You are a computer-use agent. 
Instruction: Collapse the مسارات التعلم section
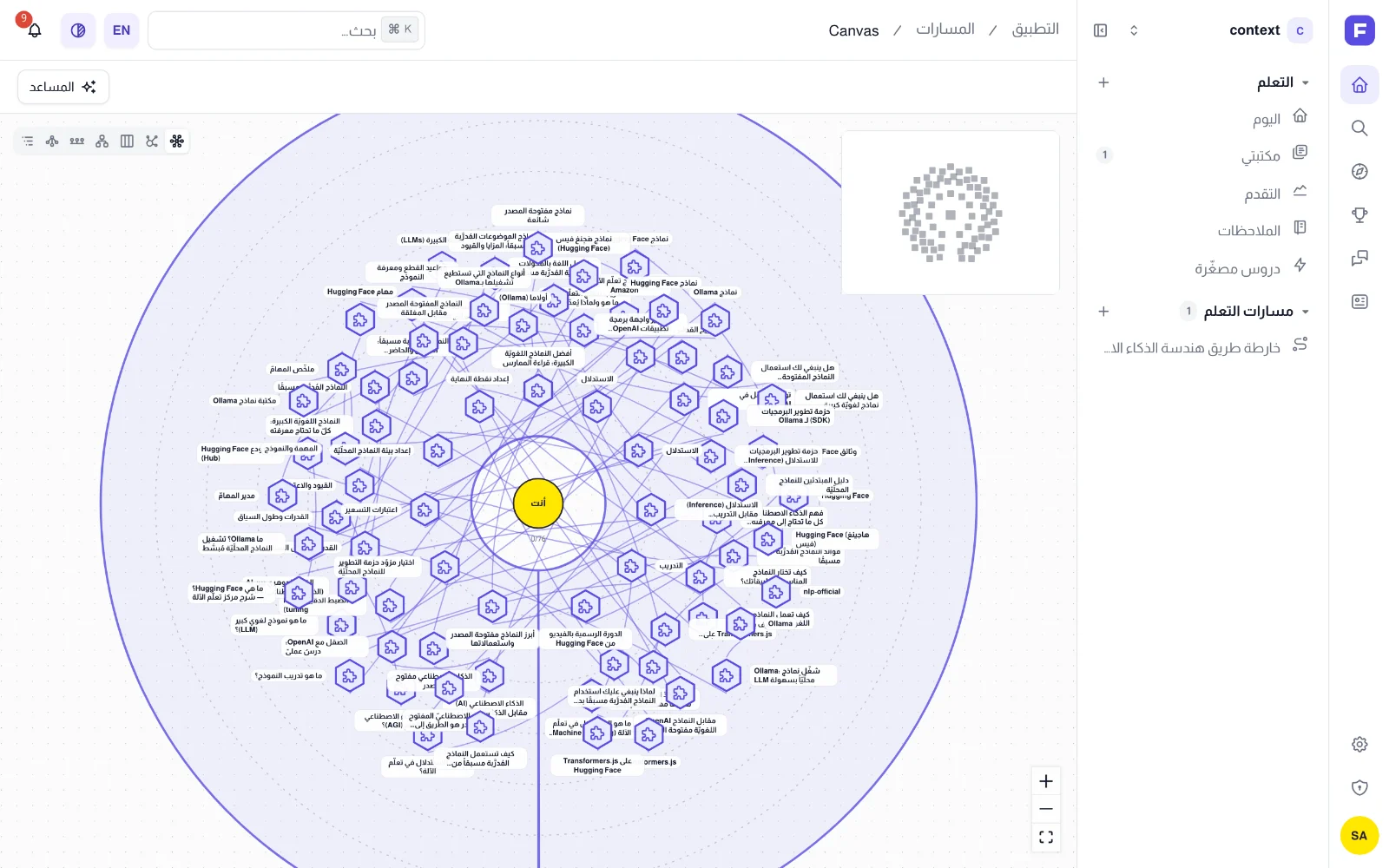[1306, 312]
